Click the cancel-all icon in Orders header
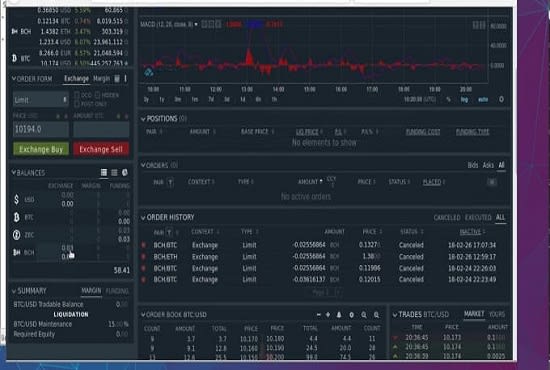The width and height of the screenshot is (550, 370). [492, 182]
